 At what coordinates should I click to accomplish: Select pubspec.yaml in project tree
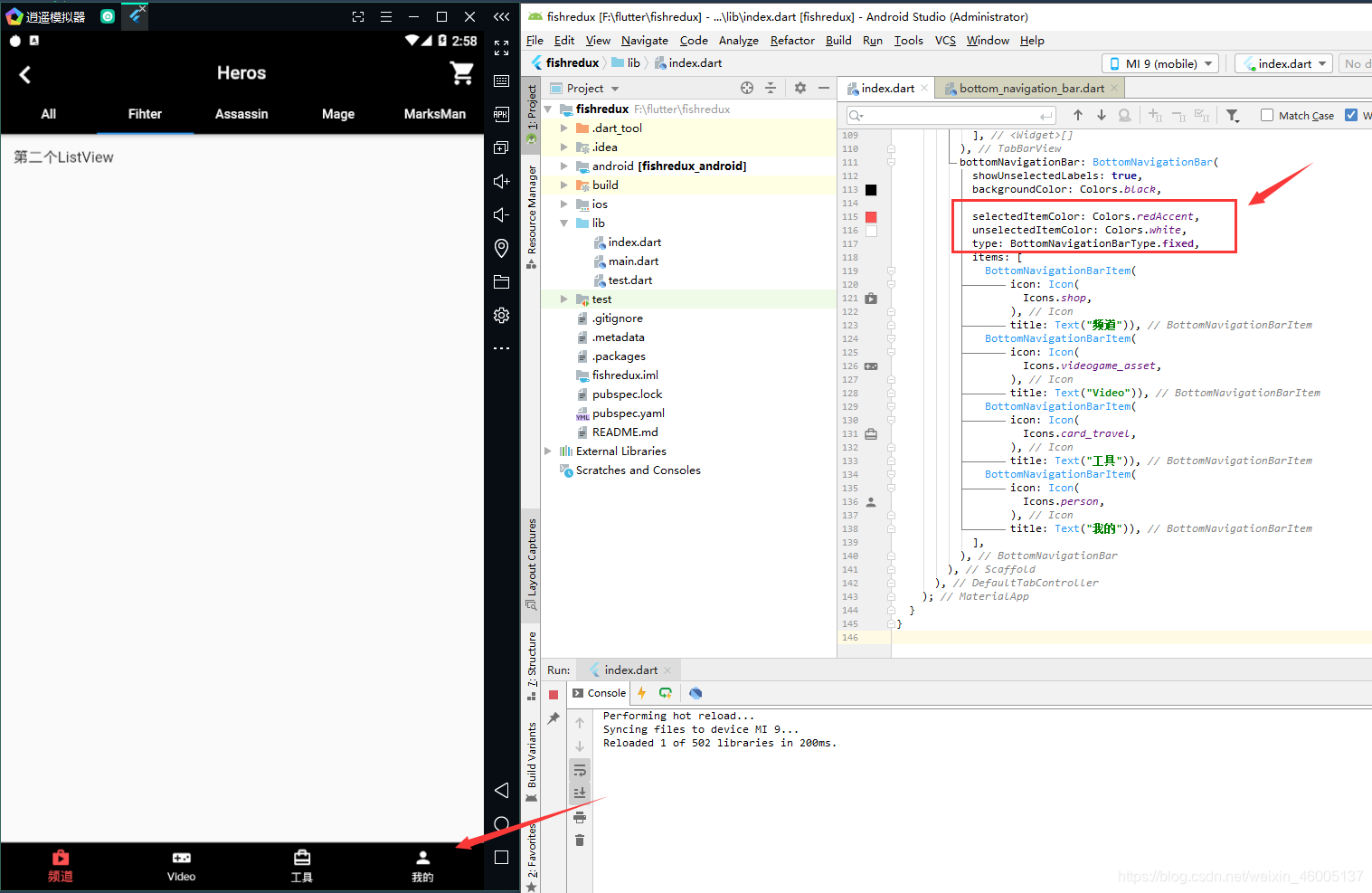click(628, 413)
